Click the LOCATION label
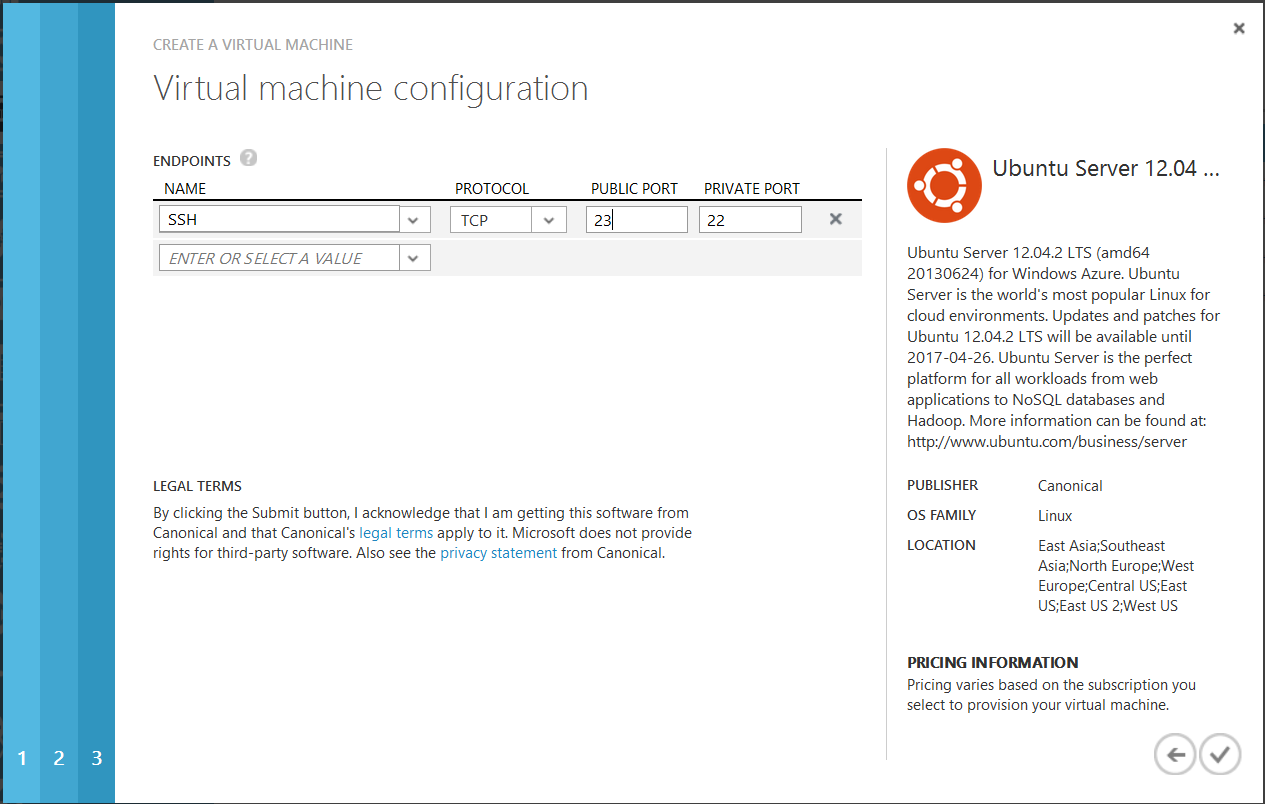Viewport: 1265px width, 804px height. tap(941, 545)
